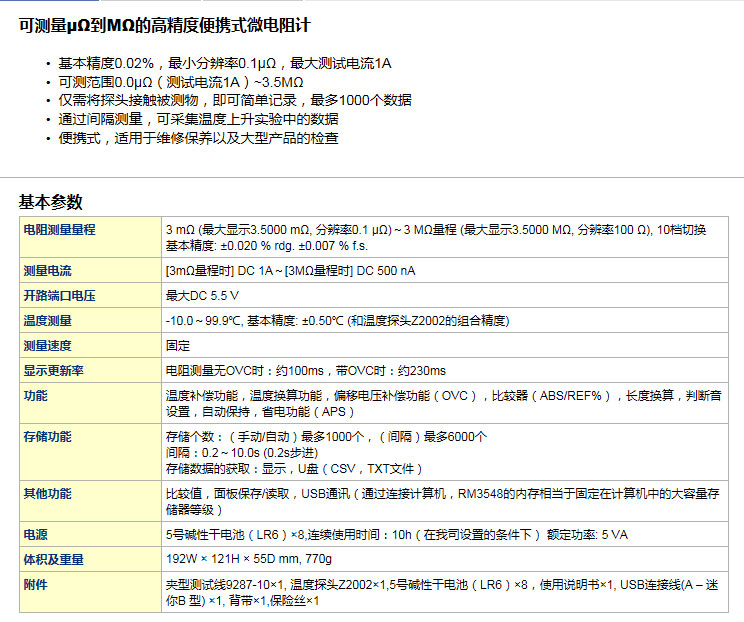Viewport: 744px width, 622px height.
Task: Click the 最大DC 5.5 V value cell
Action: [x=203, y=296]
